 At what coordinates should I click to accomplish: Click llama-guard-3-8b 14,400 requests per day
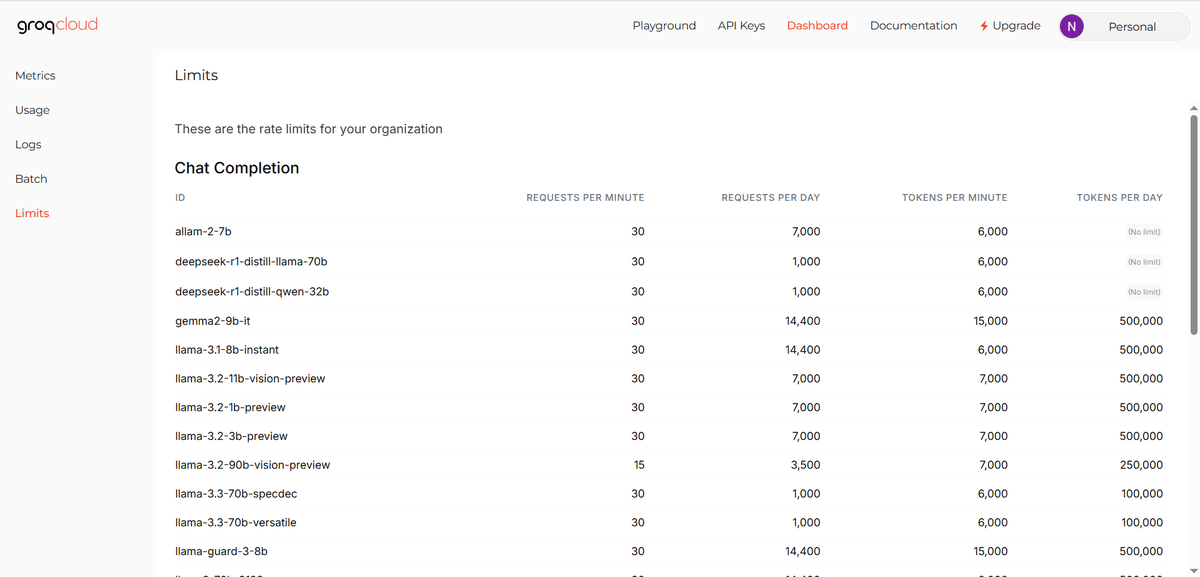click(x=803, y=552)
